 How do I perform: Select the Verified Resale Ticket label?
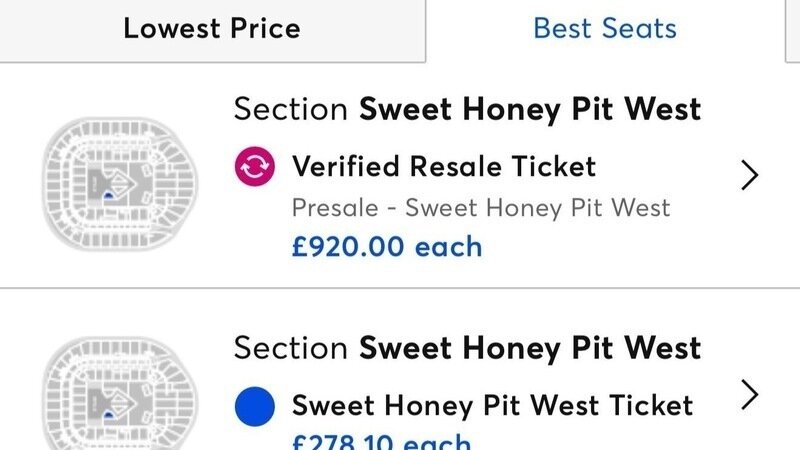pyautogui.click(x=443, y=166)
